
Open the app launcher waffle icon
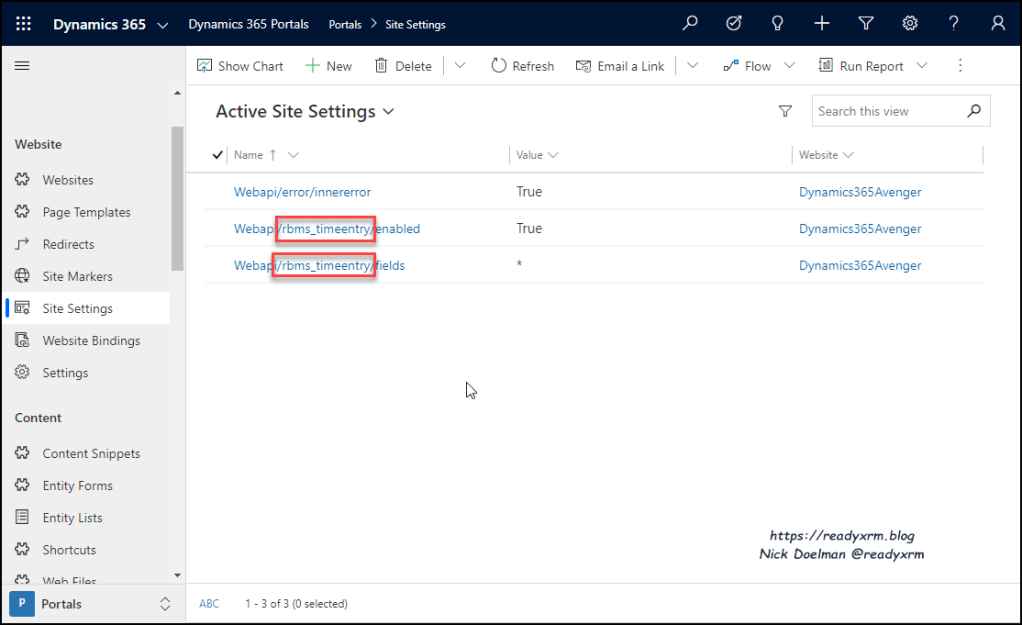[x=24, y=24]
